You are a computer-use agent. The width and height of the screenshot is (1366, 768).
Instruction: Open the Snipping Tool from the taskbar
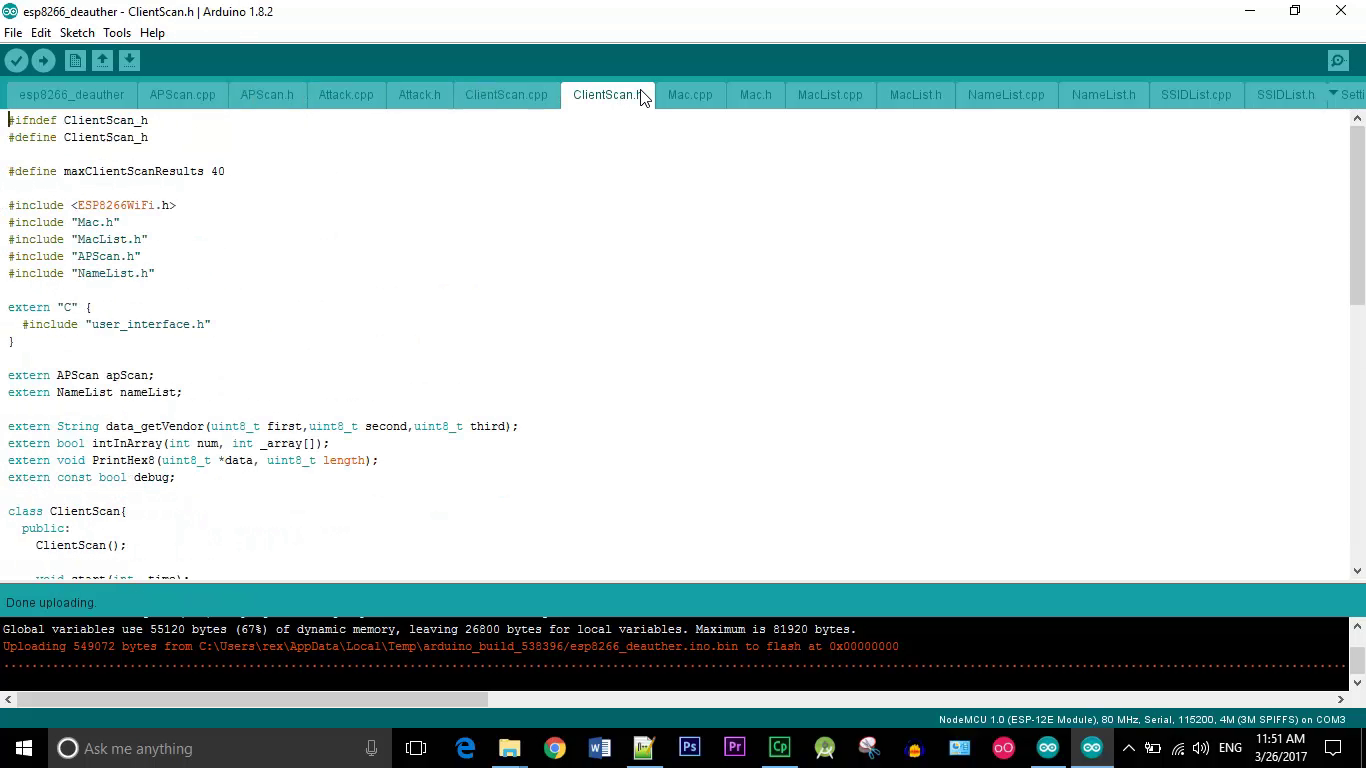tap(869, 748)
